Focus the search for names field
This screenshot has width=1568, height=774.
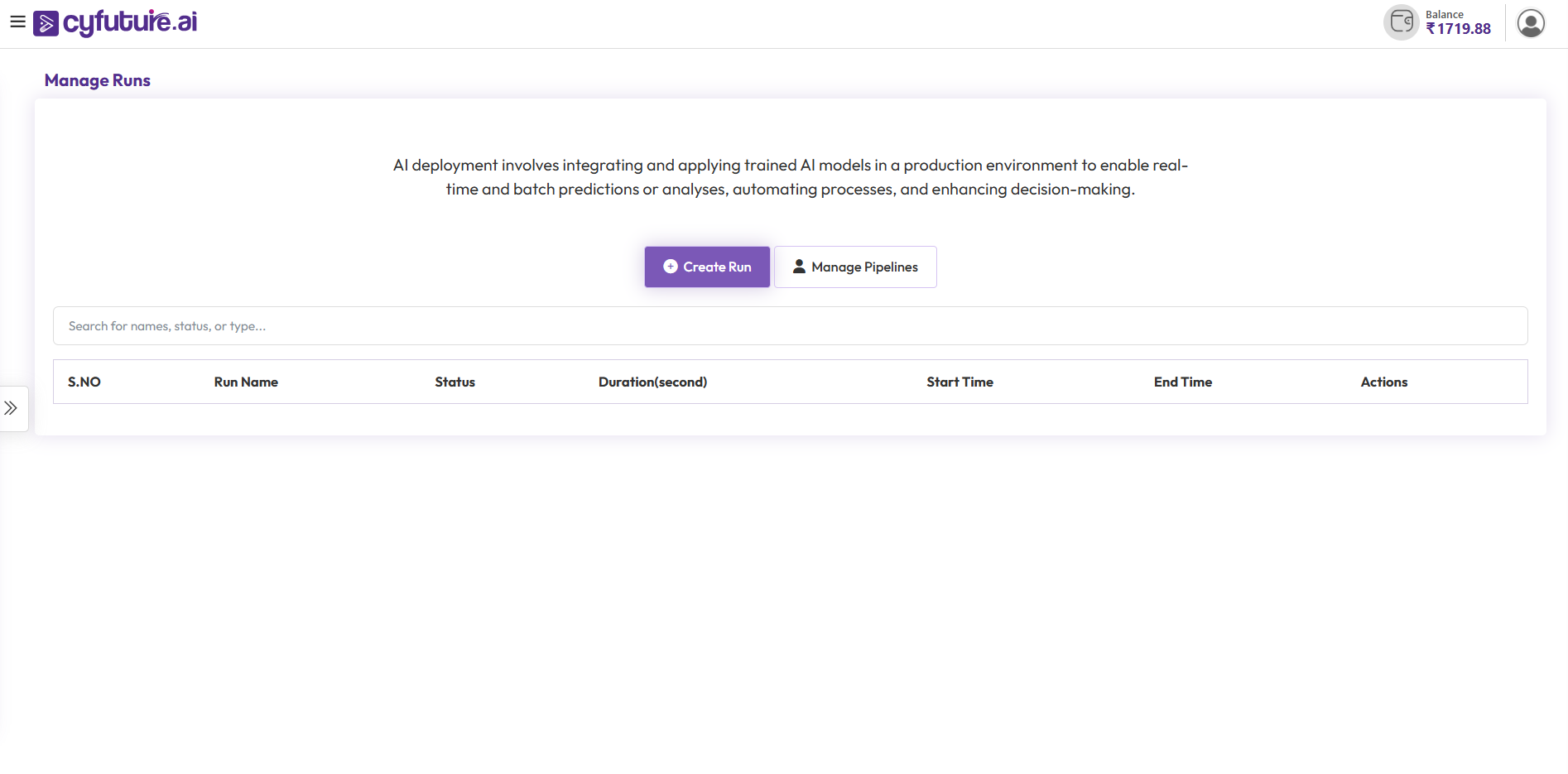(x=790, y=326)
